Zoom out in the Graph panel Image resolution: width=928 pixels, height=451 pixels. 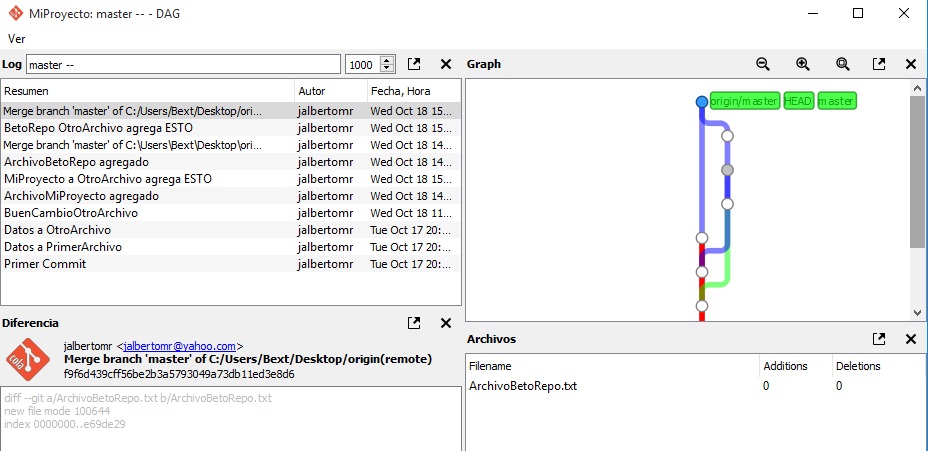pyautogui.click(x=763, y=64)
